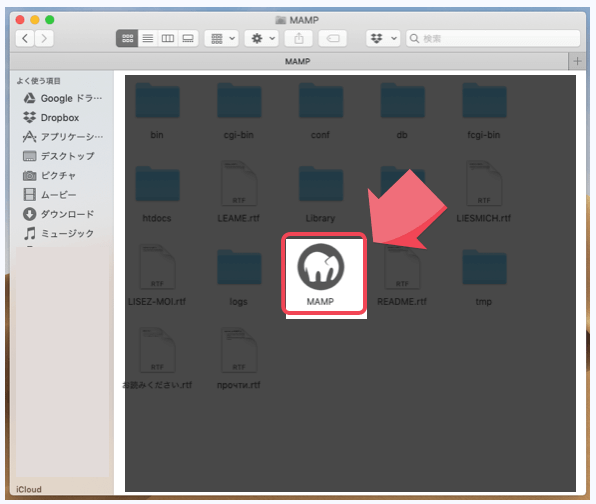The width and height of the screenshot is (596, 504).
Task: Select the お読みください.rtf file
Action: point(157,359)
